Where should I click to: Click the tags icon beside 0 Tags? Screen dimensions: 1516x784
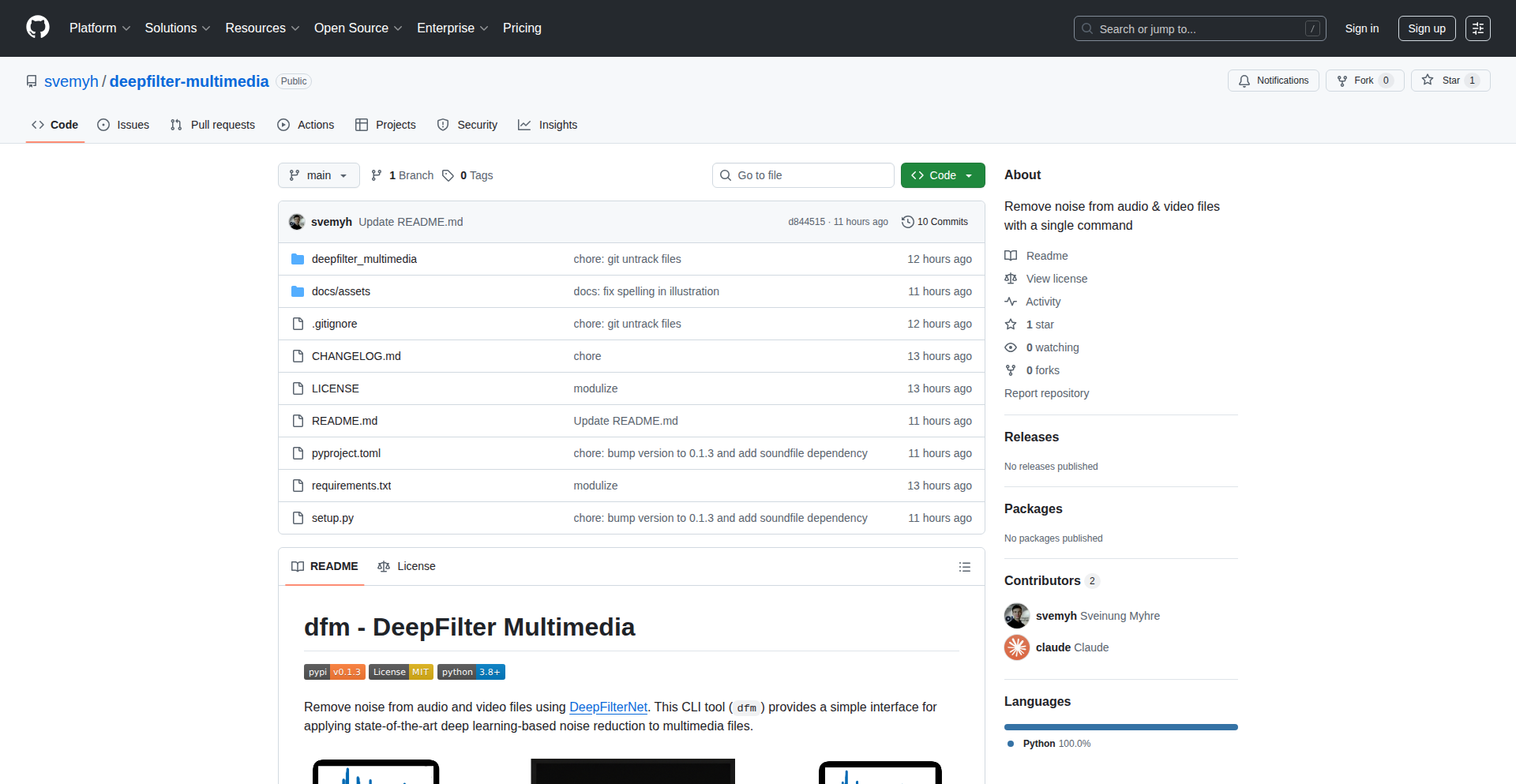[x=448, y=175]
